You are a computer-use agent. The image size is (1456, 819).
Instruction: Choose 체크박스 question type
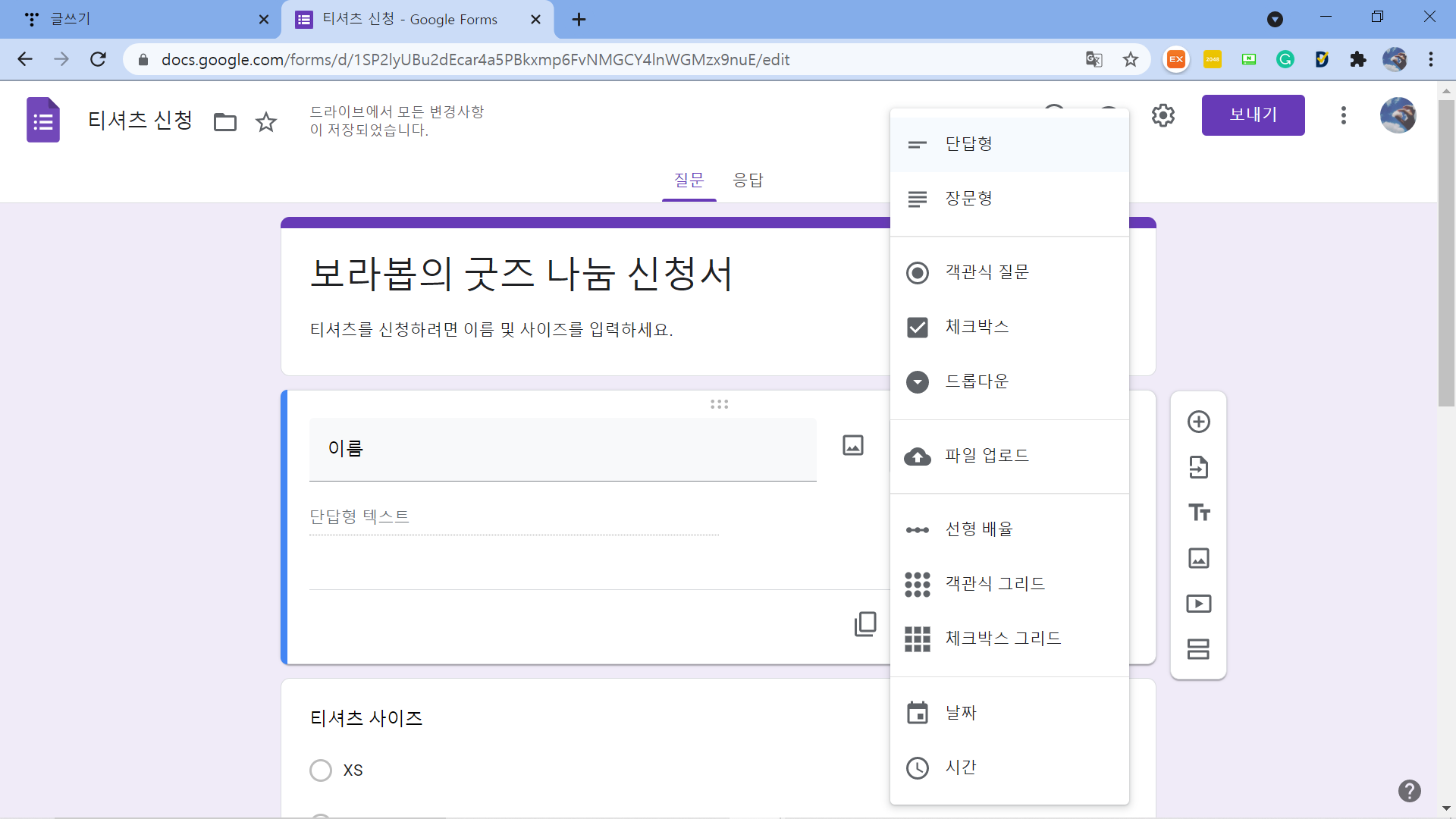click(977, 327)
